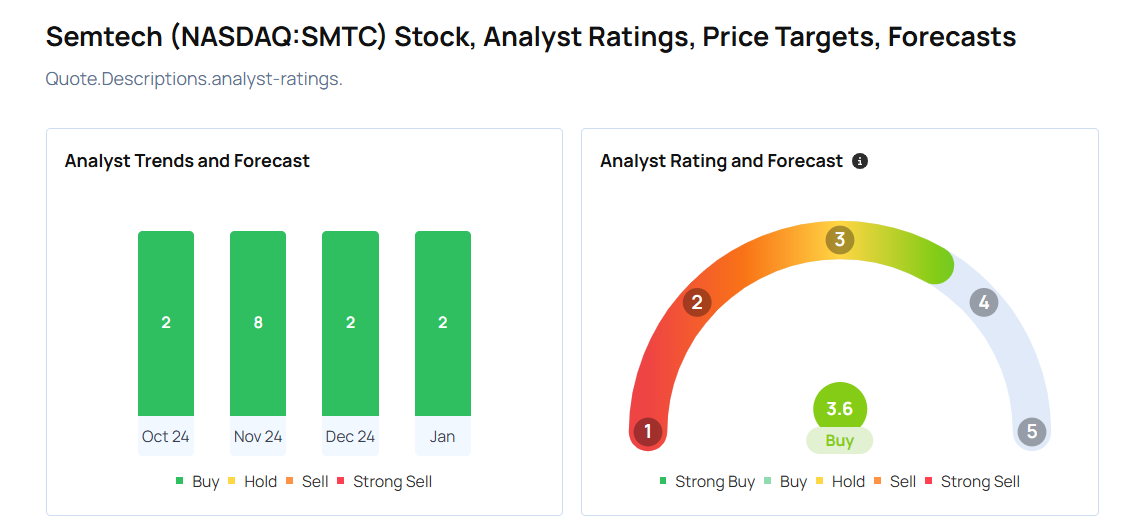Click gauge marker number 3
1135x531 pixels.
coord(840,240)
